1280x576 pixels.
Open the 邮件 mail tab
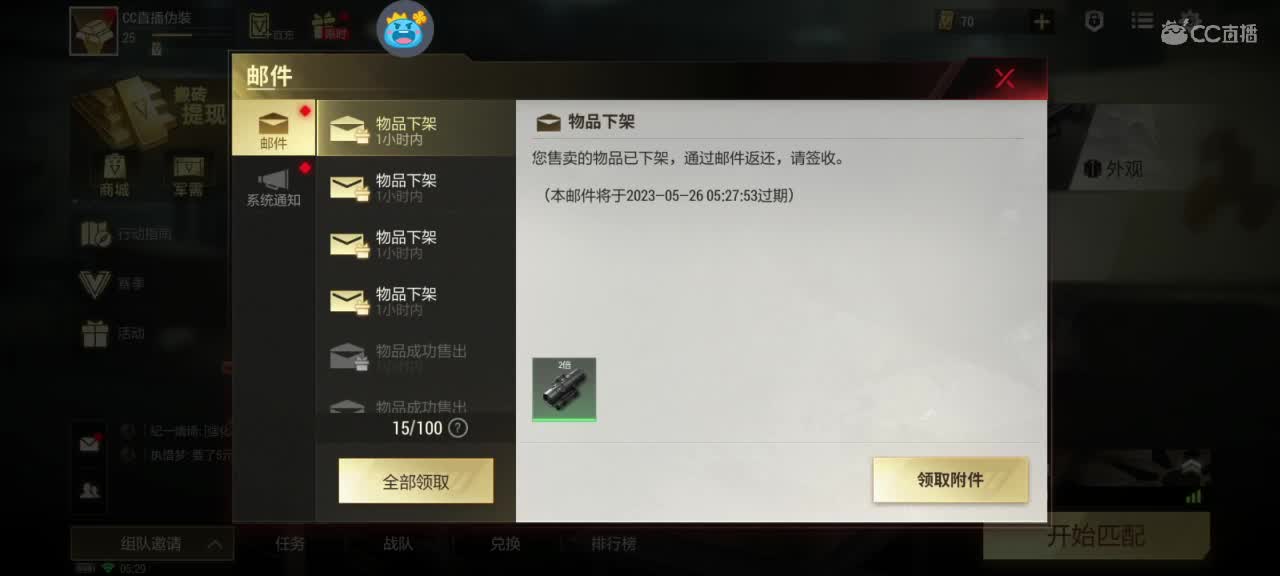pyautogui.click(x=273, y=128)
